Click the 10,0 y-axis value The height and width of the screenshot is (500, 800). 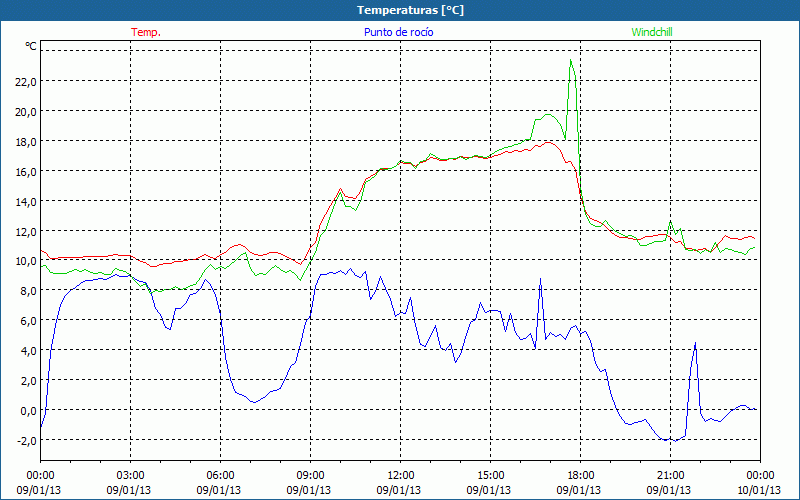pyautogui.click(x=26, y=261)
